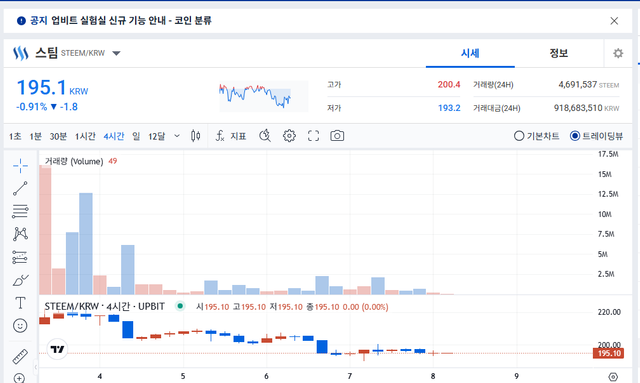Toggle fullscreen chart mode
Image resolution: width=640 pixels, height=383 pixels.
click(x=313, y=136)
